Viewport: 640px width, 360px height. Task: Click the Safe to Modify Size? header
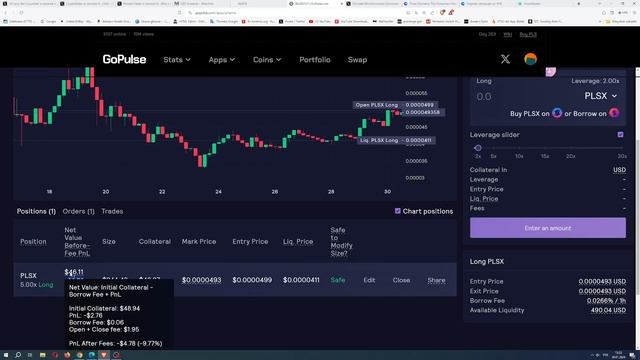[x=341, y=242]
